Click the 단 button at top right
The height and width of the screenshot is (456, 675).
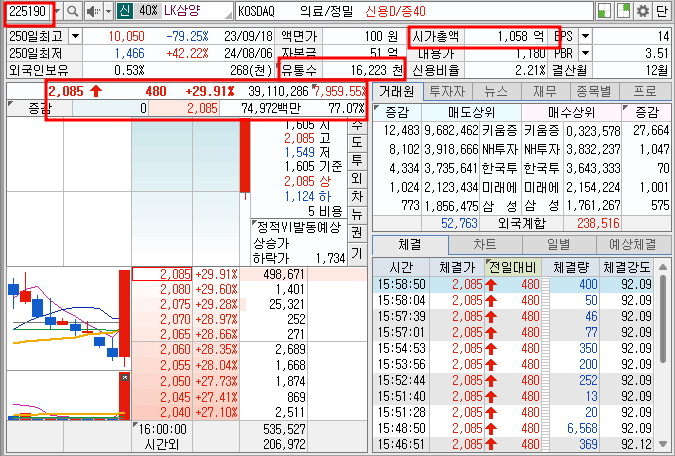coord(662,11)
